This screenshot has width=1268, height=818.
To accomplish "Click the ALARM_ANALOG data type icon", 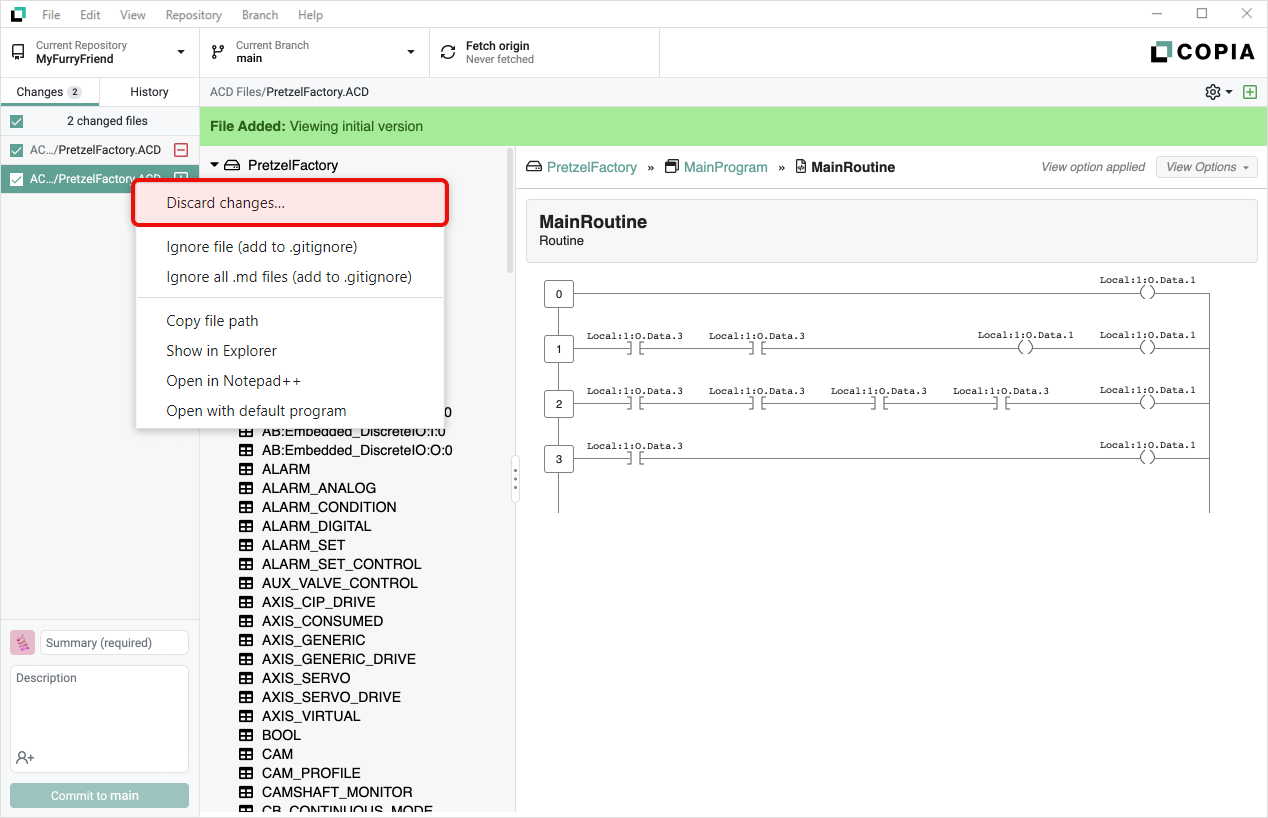I will tap(245, 488).
